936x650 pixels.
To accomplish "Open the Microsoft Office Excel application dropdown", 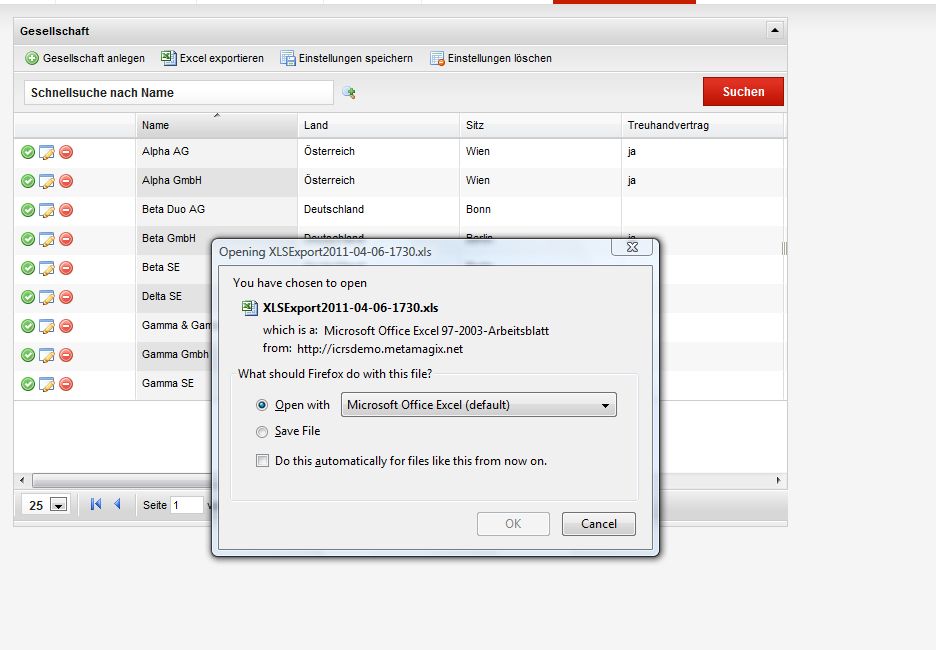I will [478, 405].
